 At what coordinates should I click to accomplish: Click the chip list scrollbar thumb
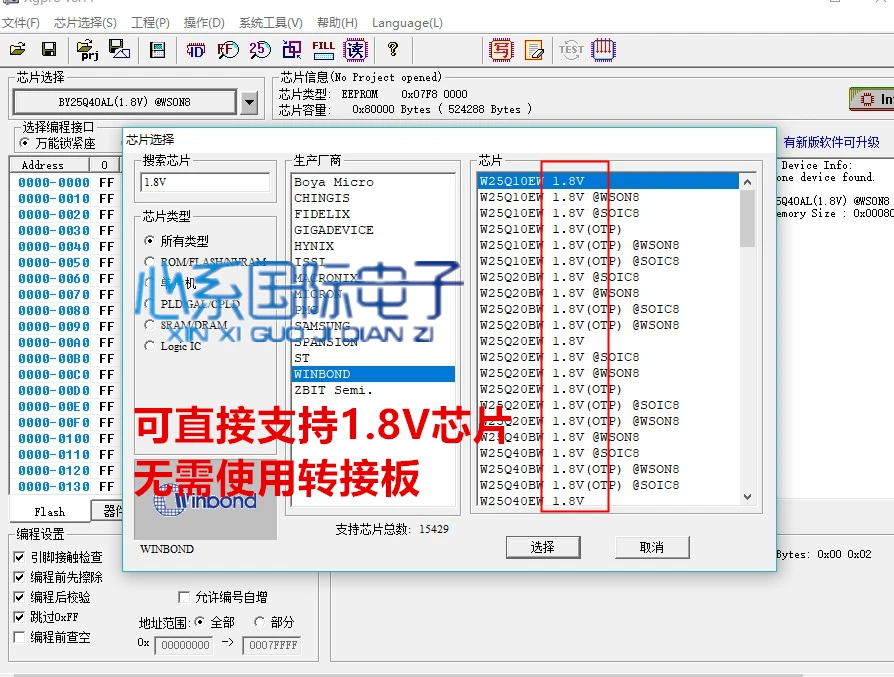pyautogui.click(x=747, y=218)
